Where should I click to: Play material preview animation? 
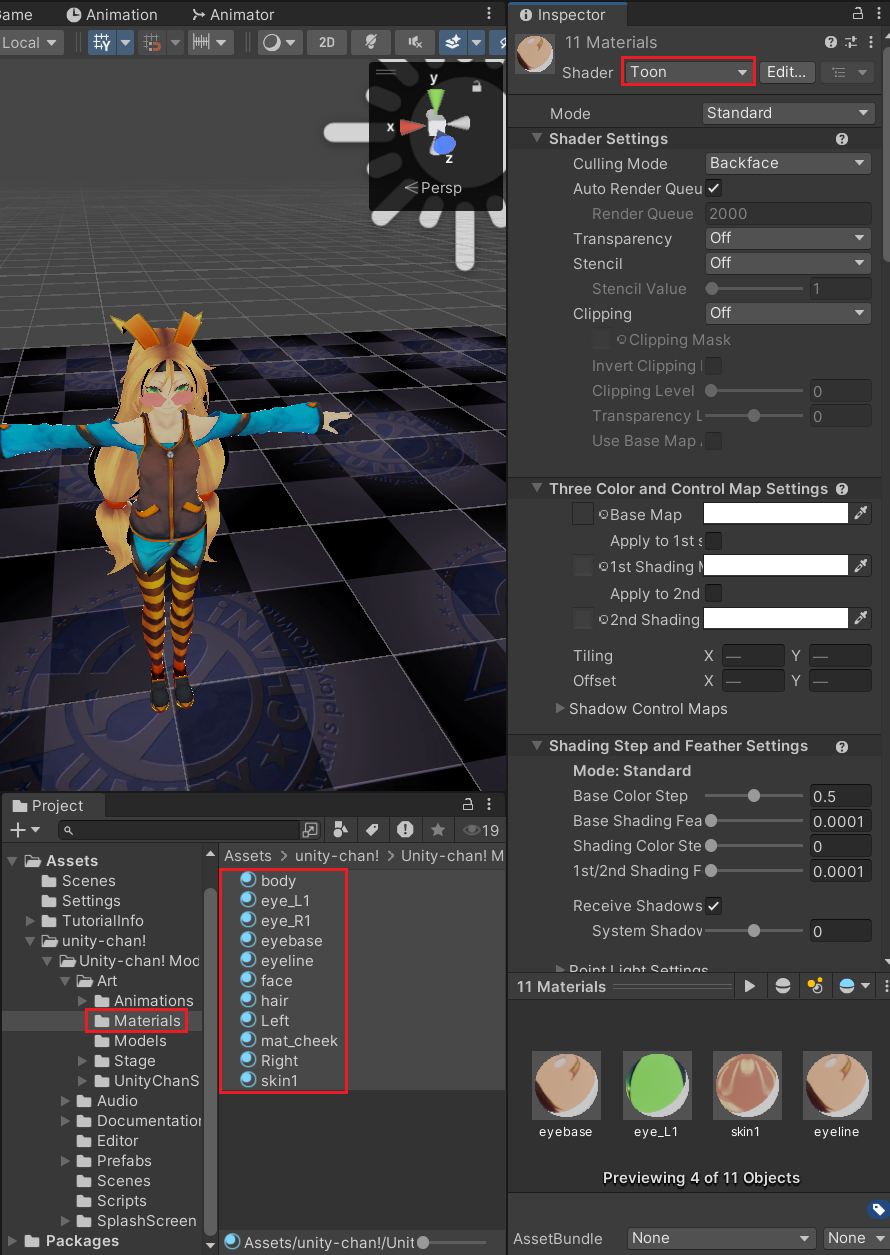750,986
